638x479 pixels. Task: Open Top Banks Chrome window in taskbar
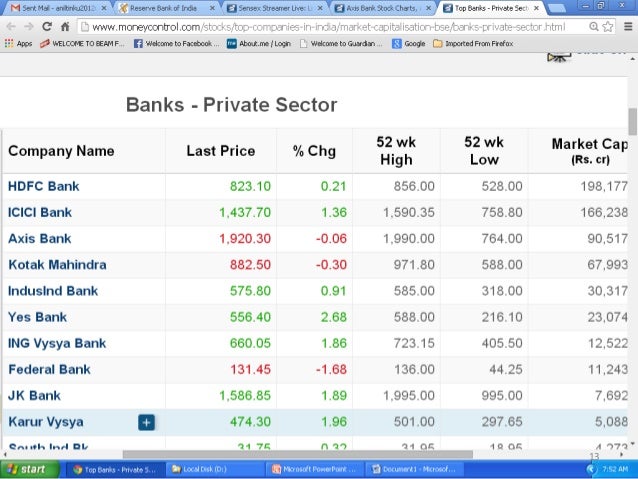pyautogui.click(x=115, y=470)
